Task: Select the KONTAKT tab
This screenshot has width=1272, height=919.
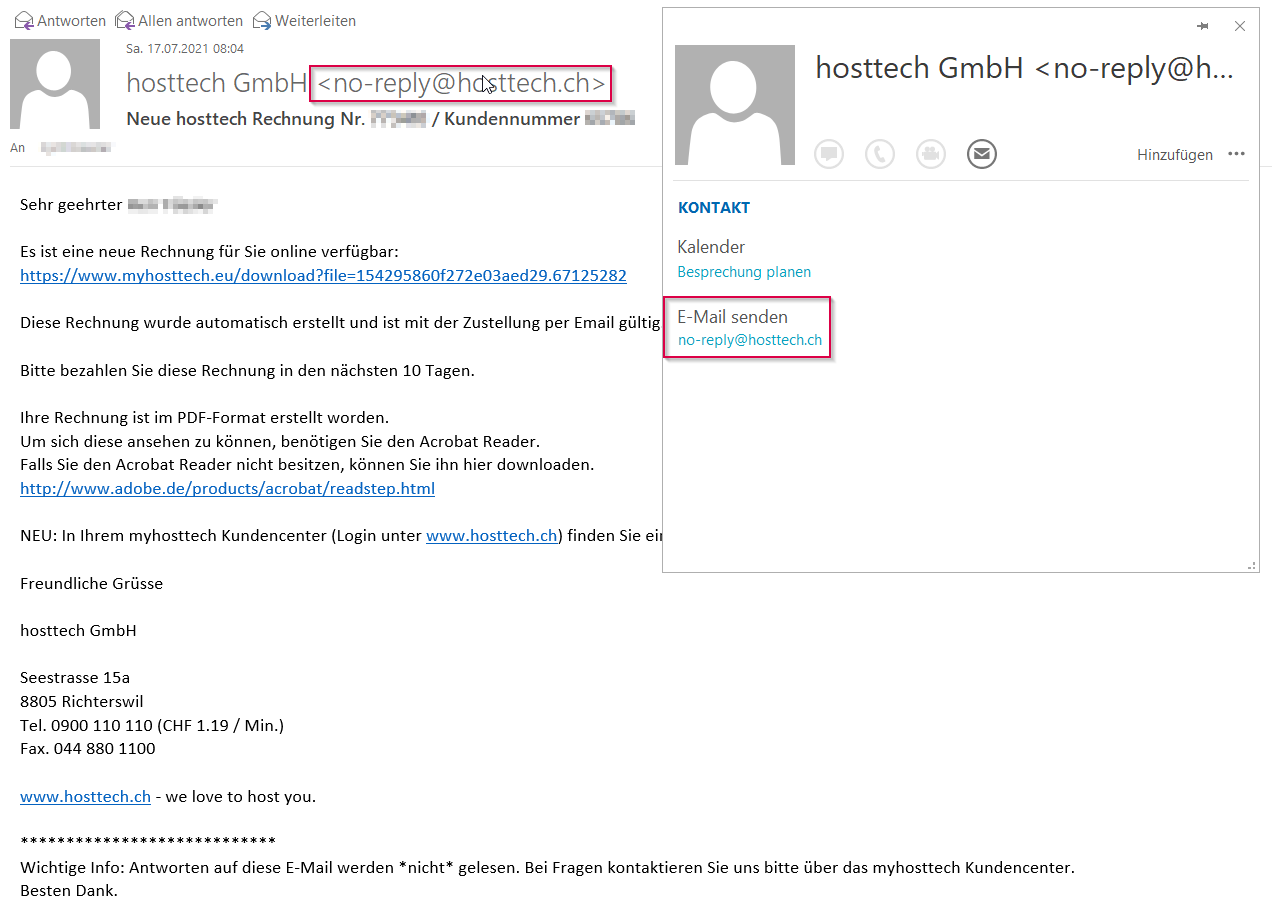Action: 714,208
